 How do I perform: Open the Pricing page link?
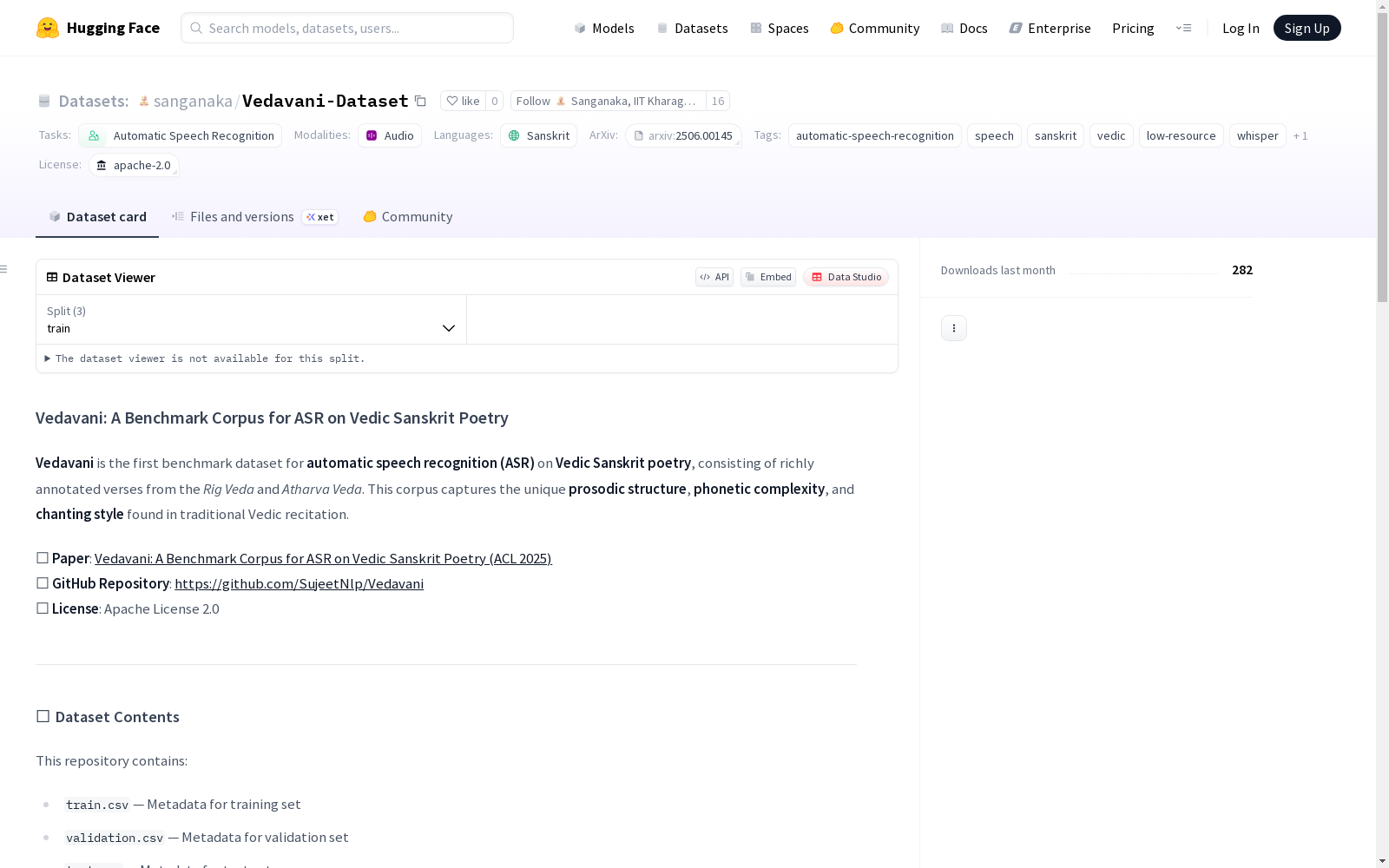point(1133,28)
